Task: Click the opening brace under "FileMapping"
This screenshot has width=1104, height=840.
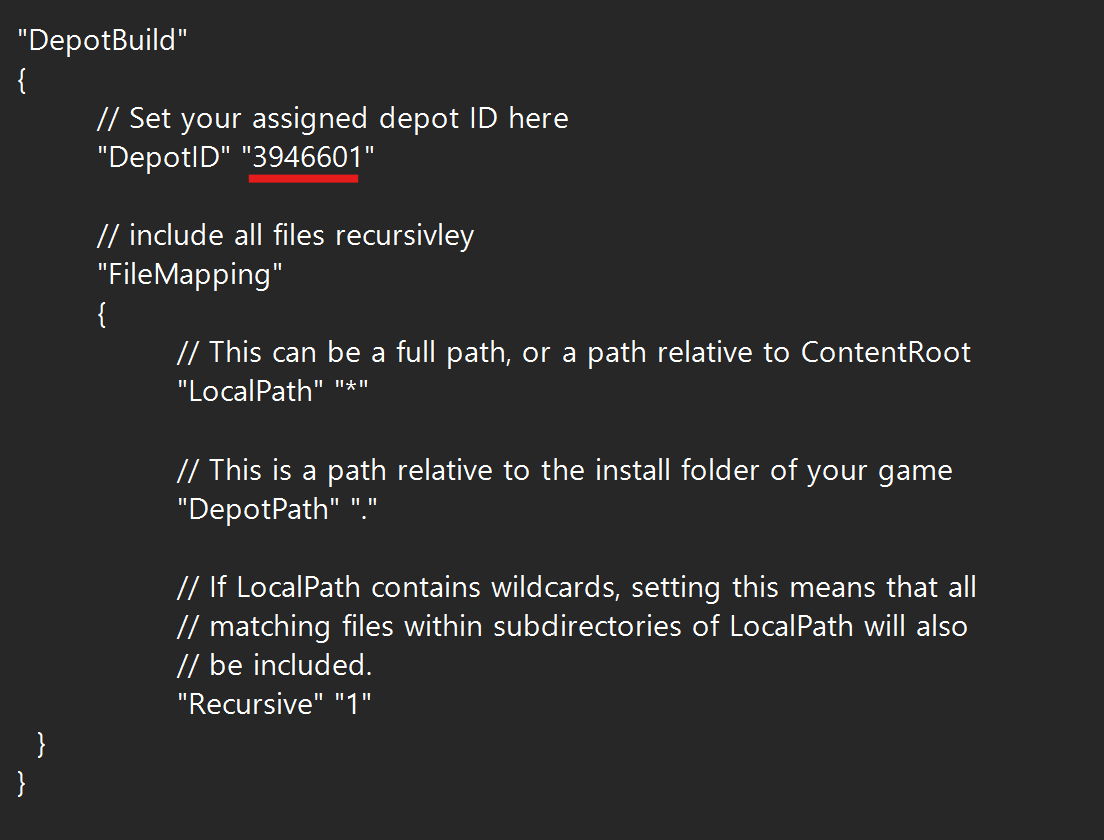Action: 102,314
